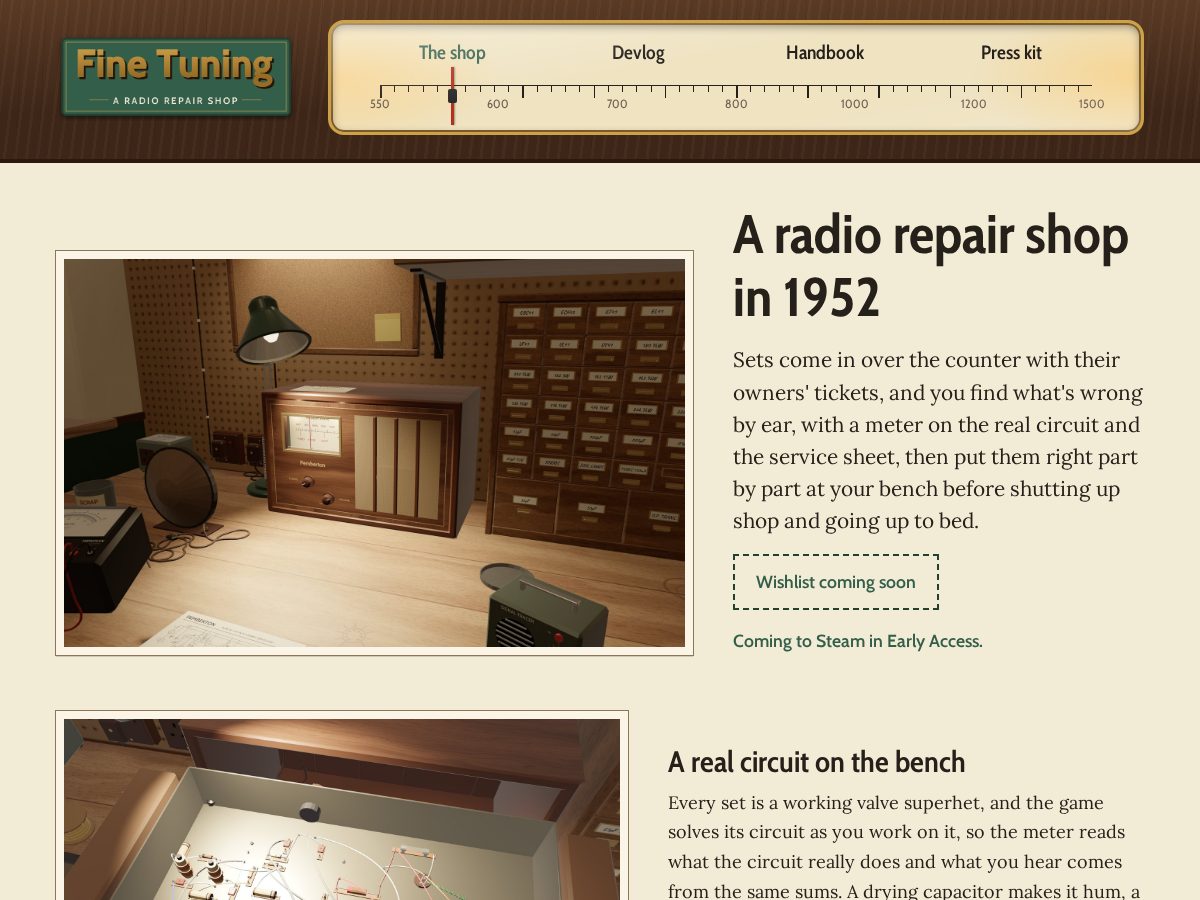This screenshot has height=900, width=1200.
Task: Click the 'A radio repair shop in 1952' heading
Action: 931,266
